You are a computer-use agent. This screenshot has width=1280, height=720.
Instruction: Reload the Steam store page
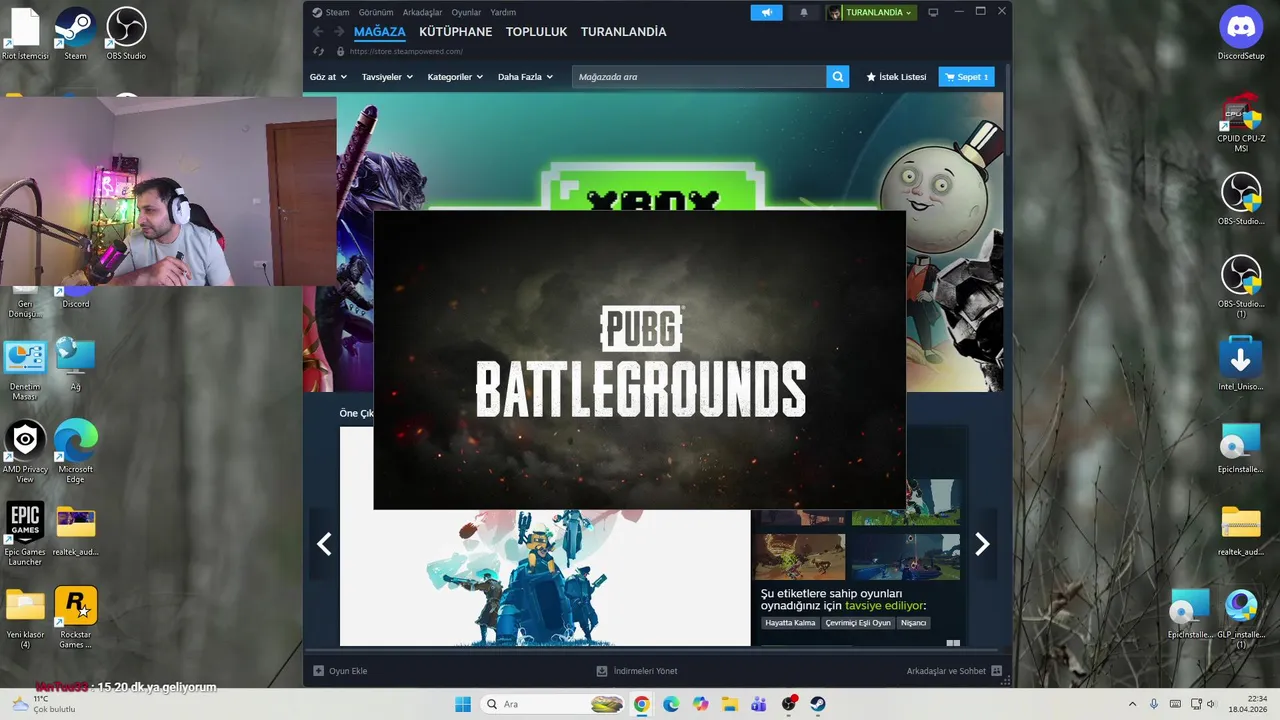click(x=319, y=51)
